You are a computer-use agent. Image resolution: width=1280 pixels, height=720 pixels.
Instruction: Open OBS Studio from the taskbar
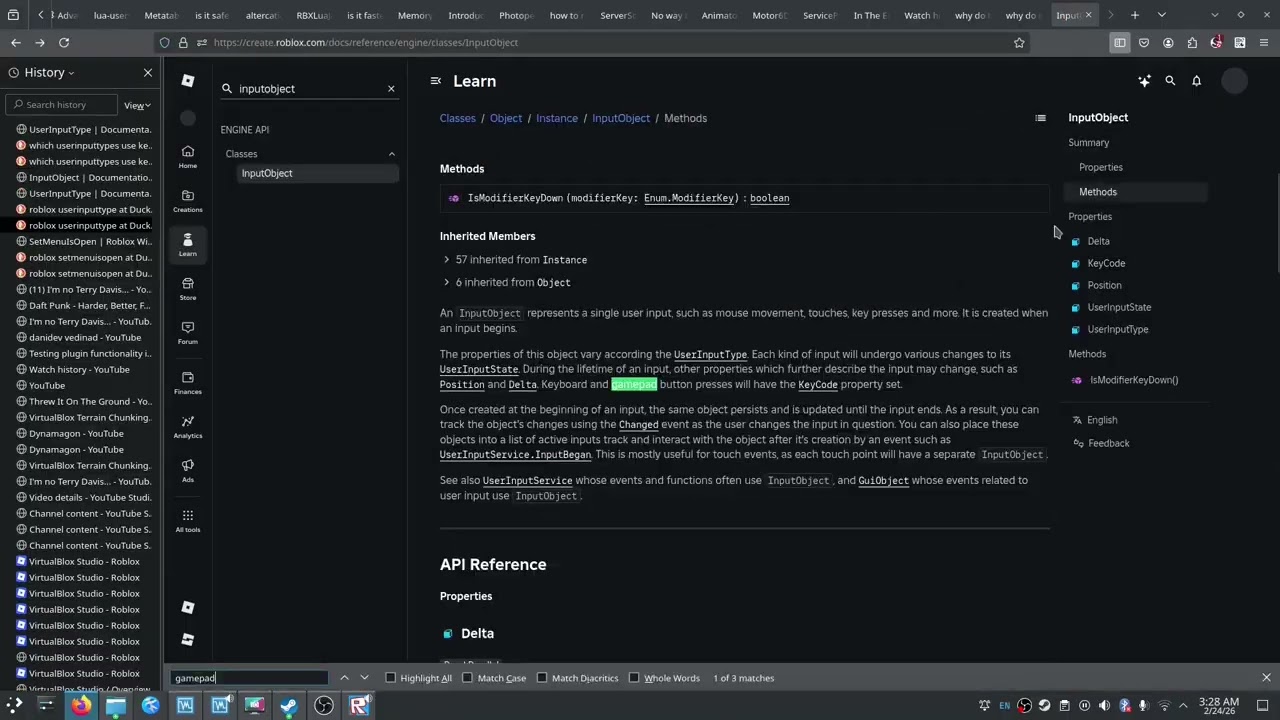click(x=324, y=706)
